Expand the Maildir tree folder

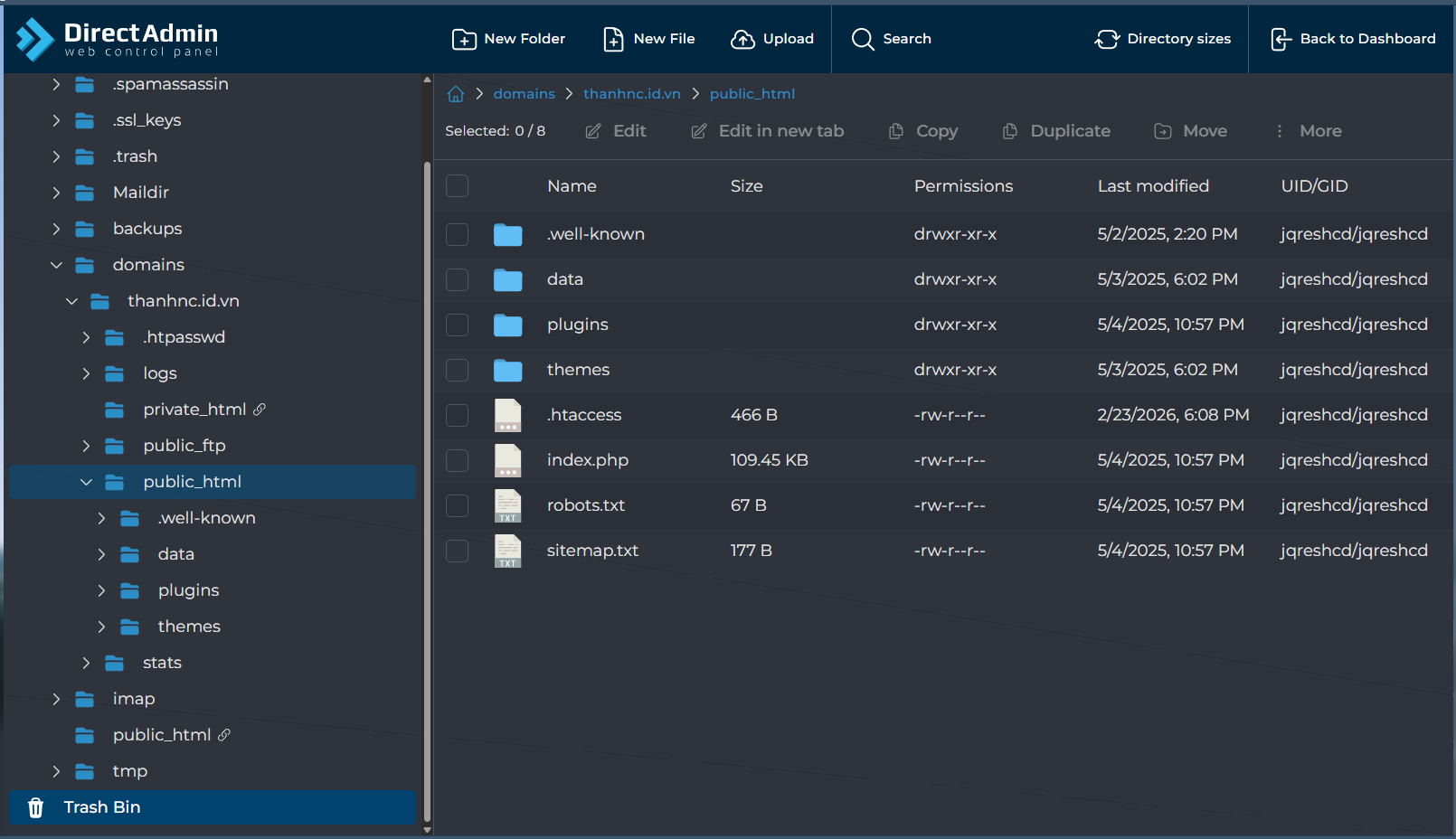tap(56, 193)
